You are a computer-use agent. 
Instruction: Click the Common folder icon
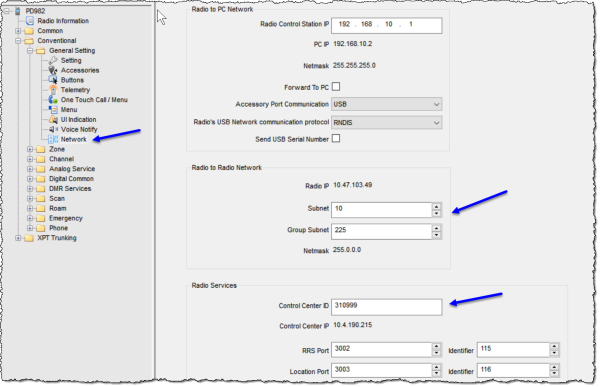[29, 31]
